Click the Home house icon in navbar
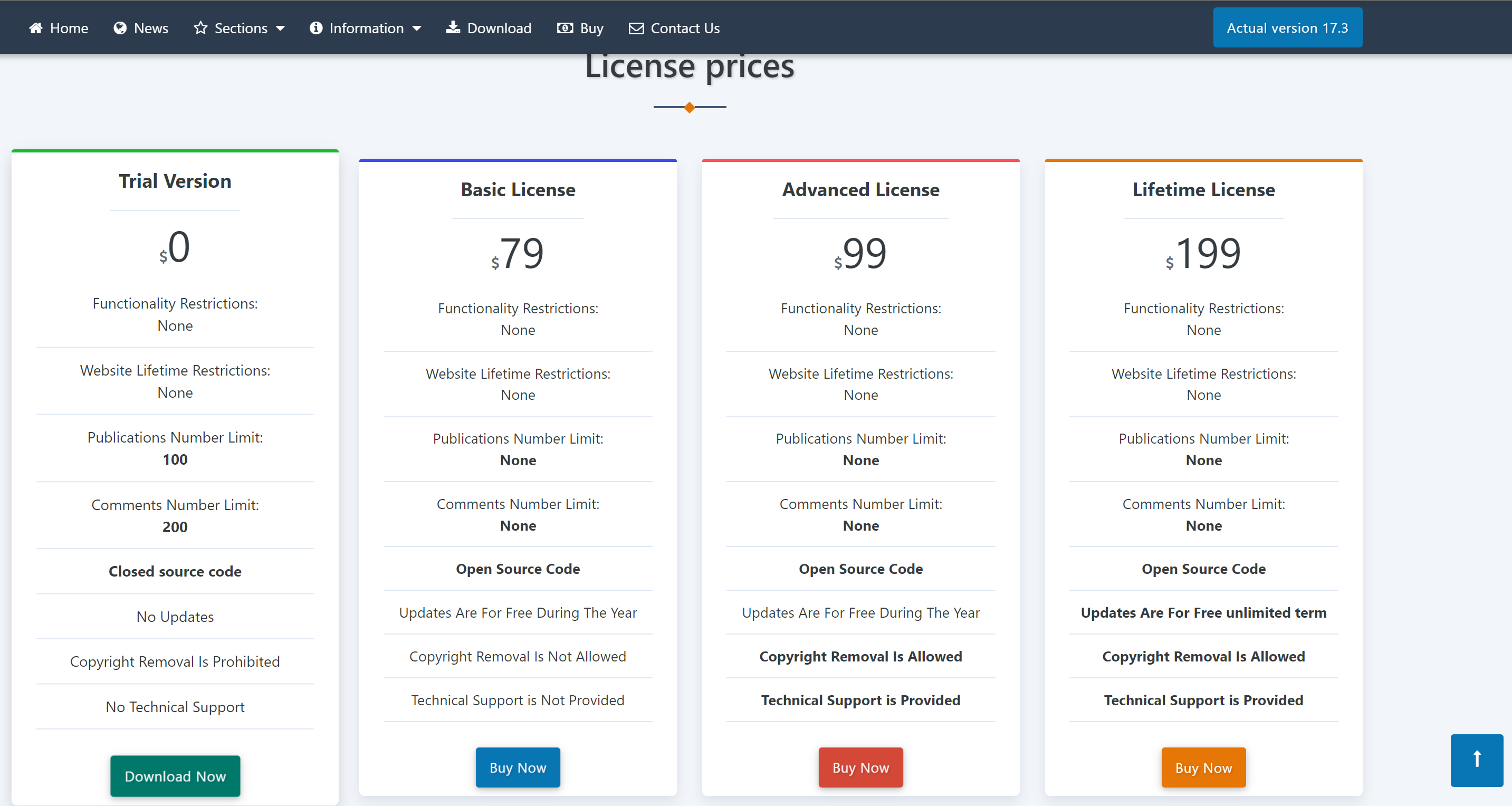The image size is (1512, 806). coord(35,27)
